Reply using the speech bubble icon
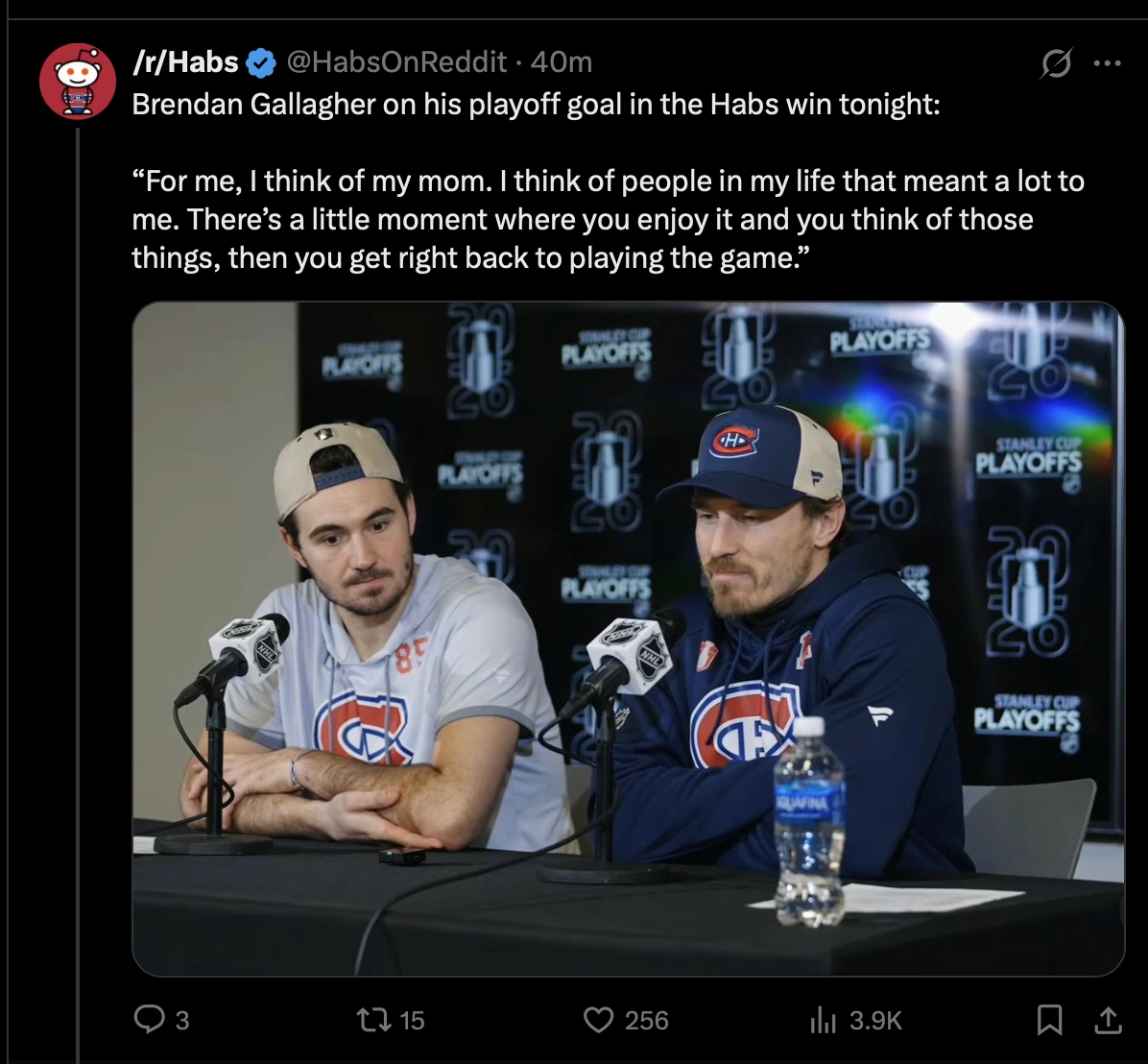The width and height of the screenshot is (1148, 1064). 150,1019
